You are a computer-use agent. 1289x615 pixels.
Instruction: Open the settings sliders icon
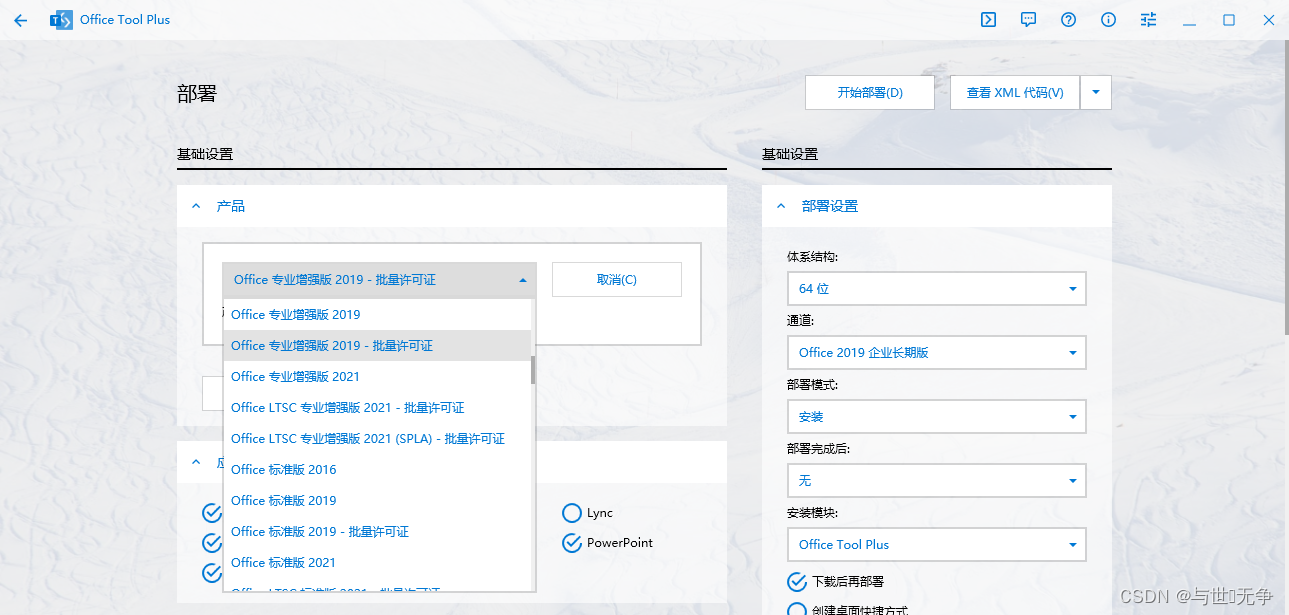pos(1148,19)
